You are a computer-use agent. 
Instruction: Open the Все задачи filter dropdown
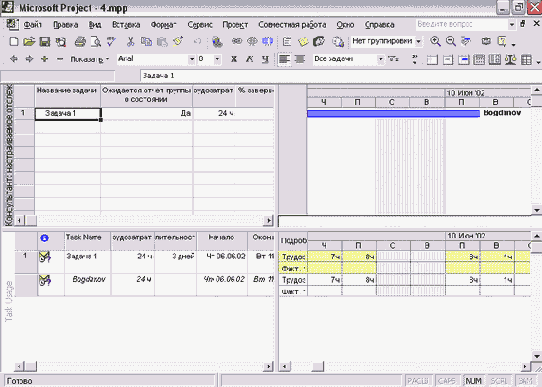point(381,59)
